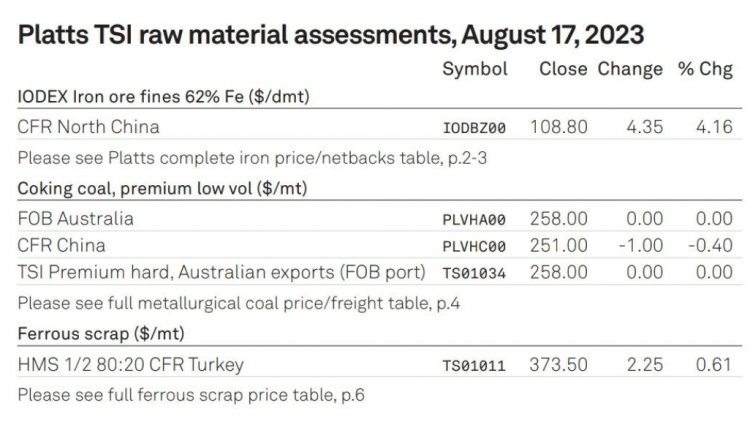This screenshot has width=750, height=430.
Task: Click the -1.00 change value for CFR China
Action: click(640, 246)
